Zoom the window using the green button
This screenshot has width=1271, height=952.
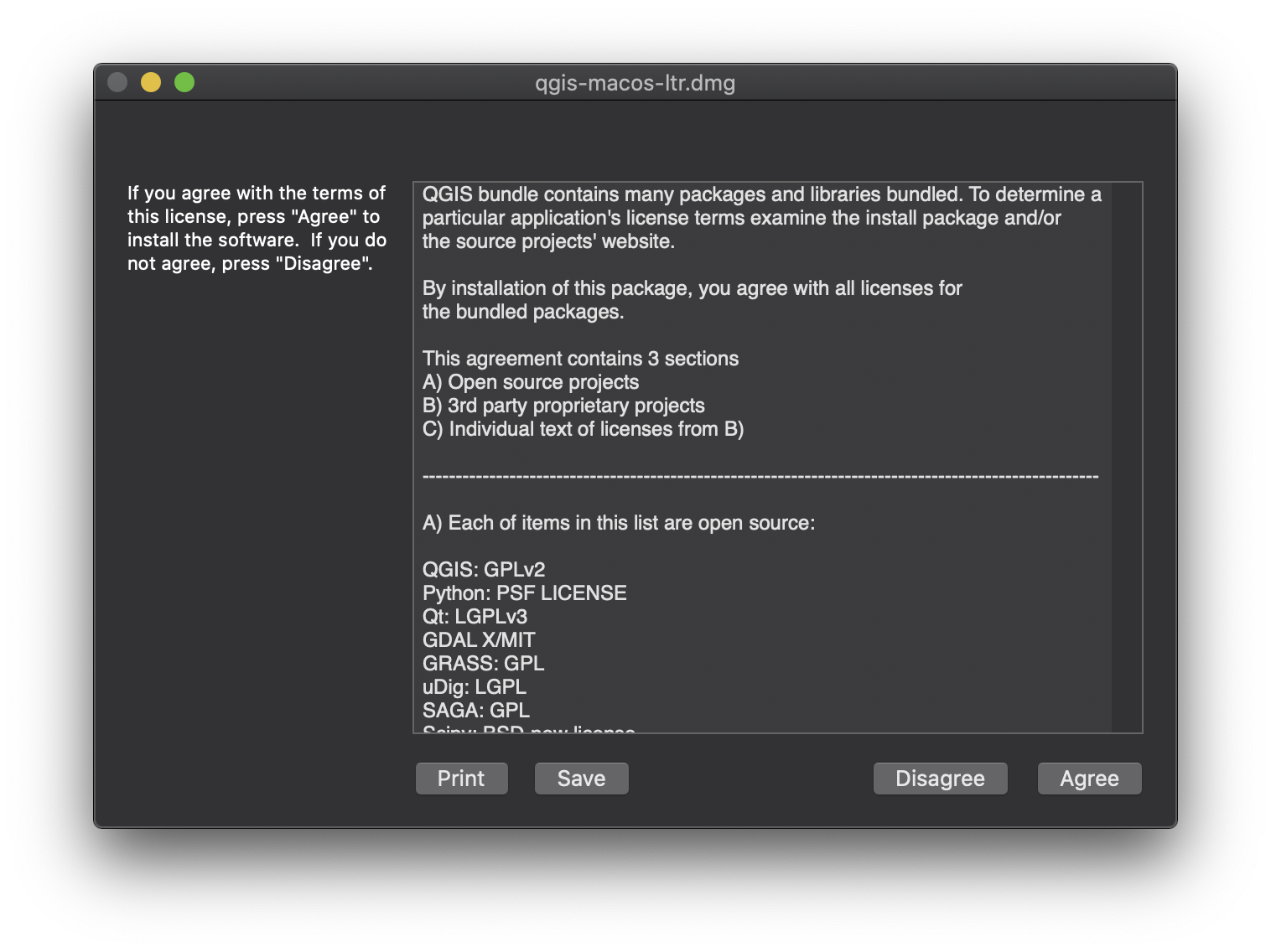click(x=184, y=82)
